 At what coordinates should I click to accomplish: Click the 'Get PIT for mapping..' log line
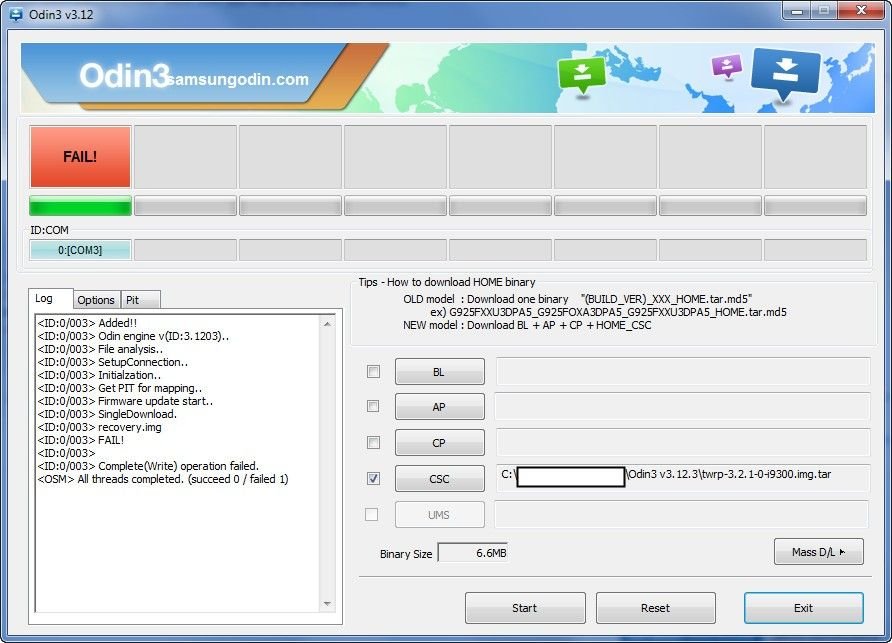tap(119, 388)
